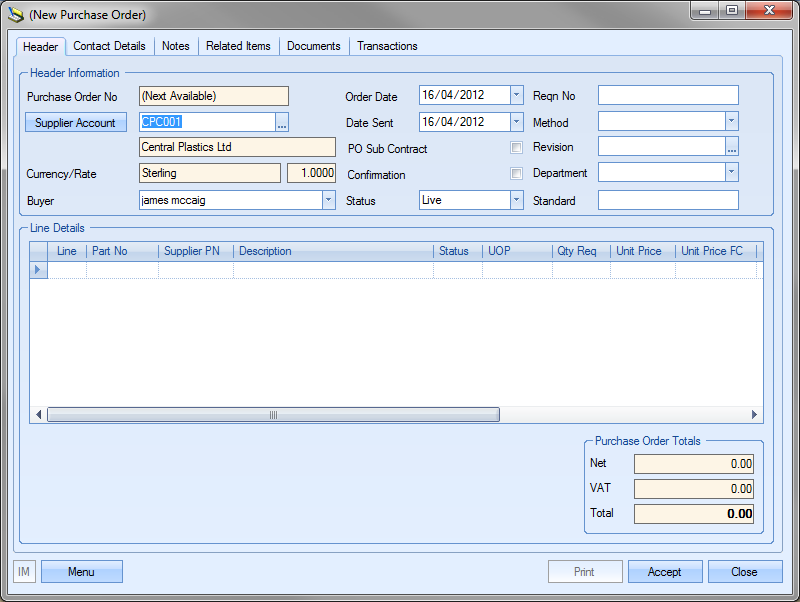This screenshot has width=800, height=602.
Task: Open Revision lookup ellipsis button
Action: 732,147
